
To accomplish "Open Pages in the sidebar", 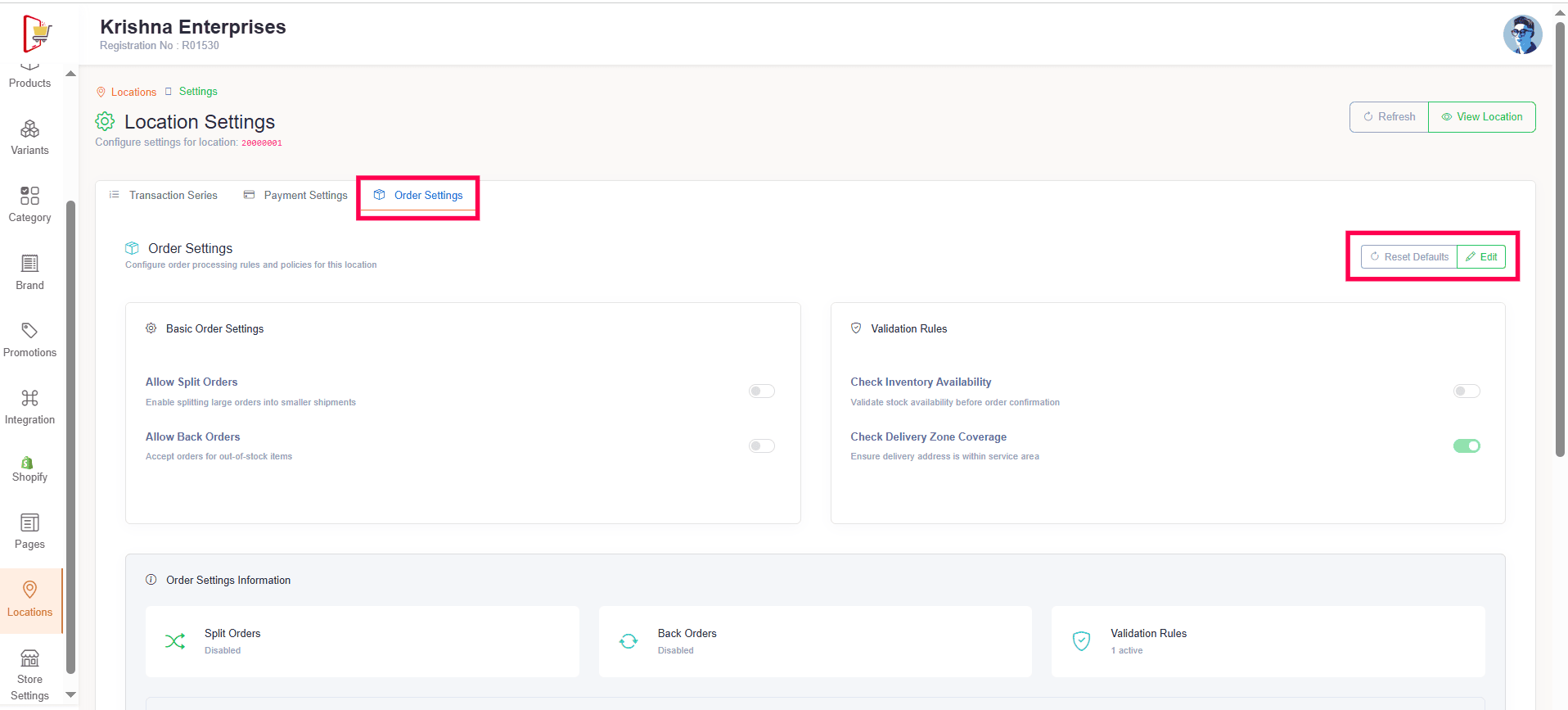I will click(x=29, y=531).
